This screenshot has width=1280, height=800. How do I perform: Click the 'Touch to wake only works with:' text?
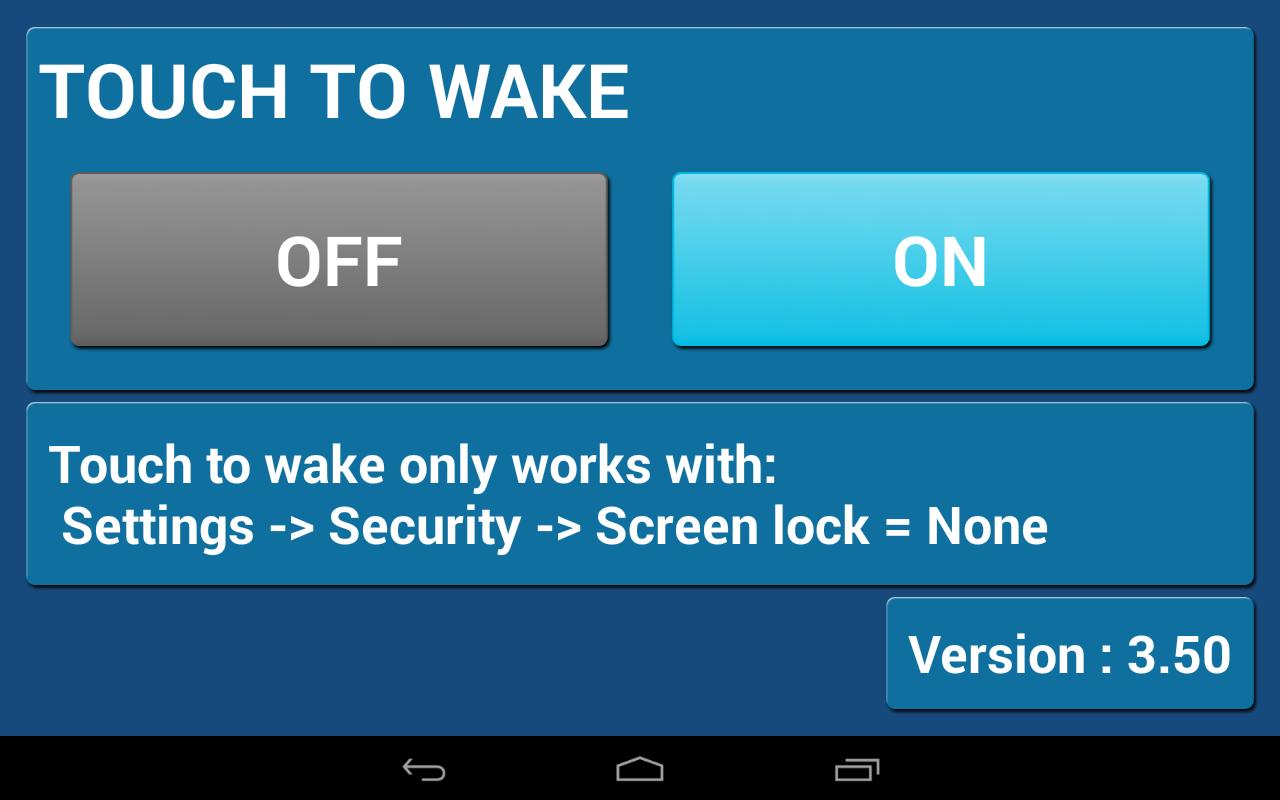[x=413, y=465]
